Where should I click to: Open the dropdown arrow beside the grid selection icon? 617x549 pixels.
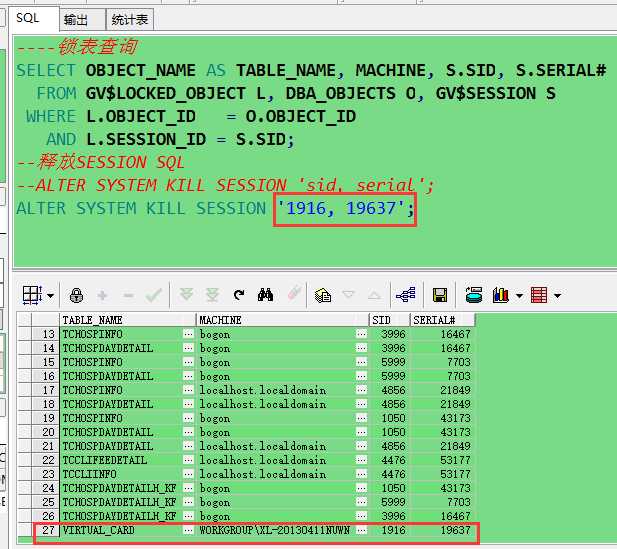click(50, 296)
